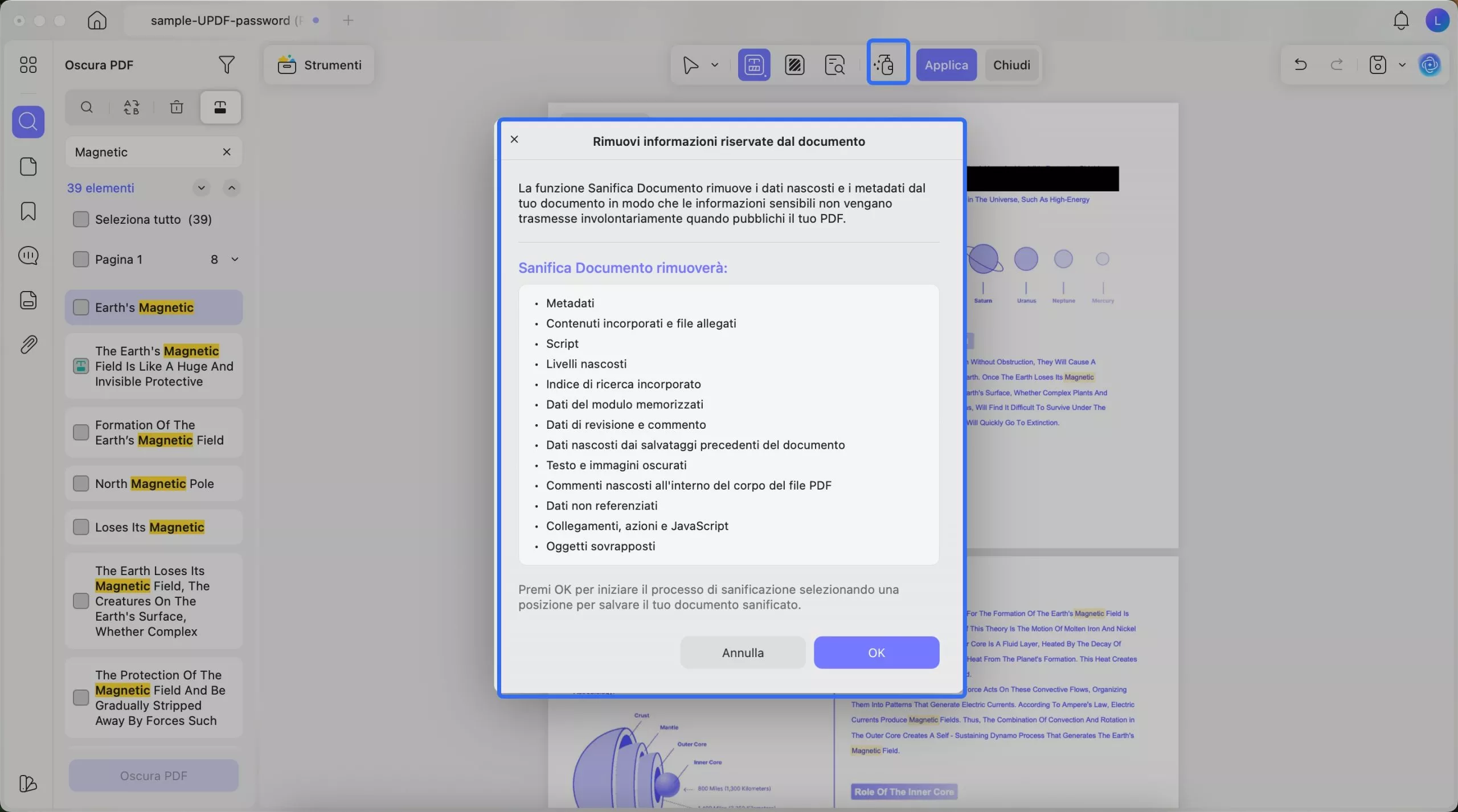The width and height of the screenshot is (1458, 812).
Task: Open dropdown next to cursor tool
Action: pyautogui.click(x=715, y=65)
